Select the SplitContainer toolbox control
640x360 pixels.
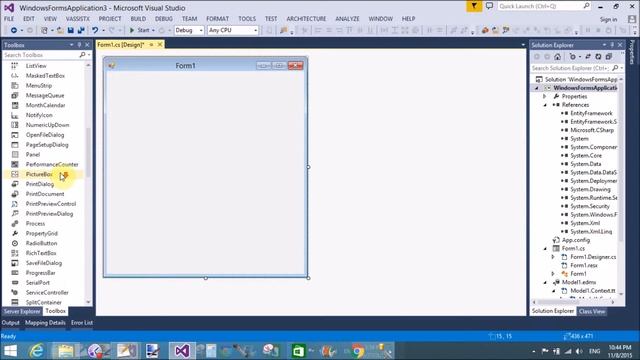tap(43, 302)
